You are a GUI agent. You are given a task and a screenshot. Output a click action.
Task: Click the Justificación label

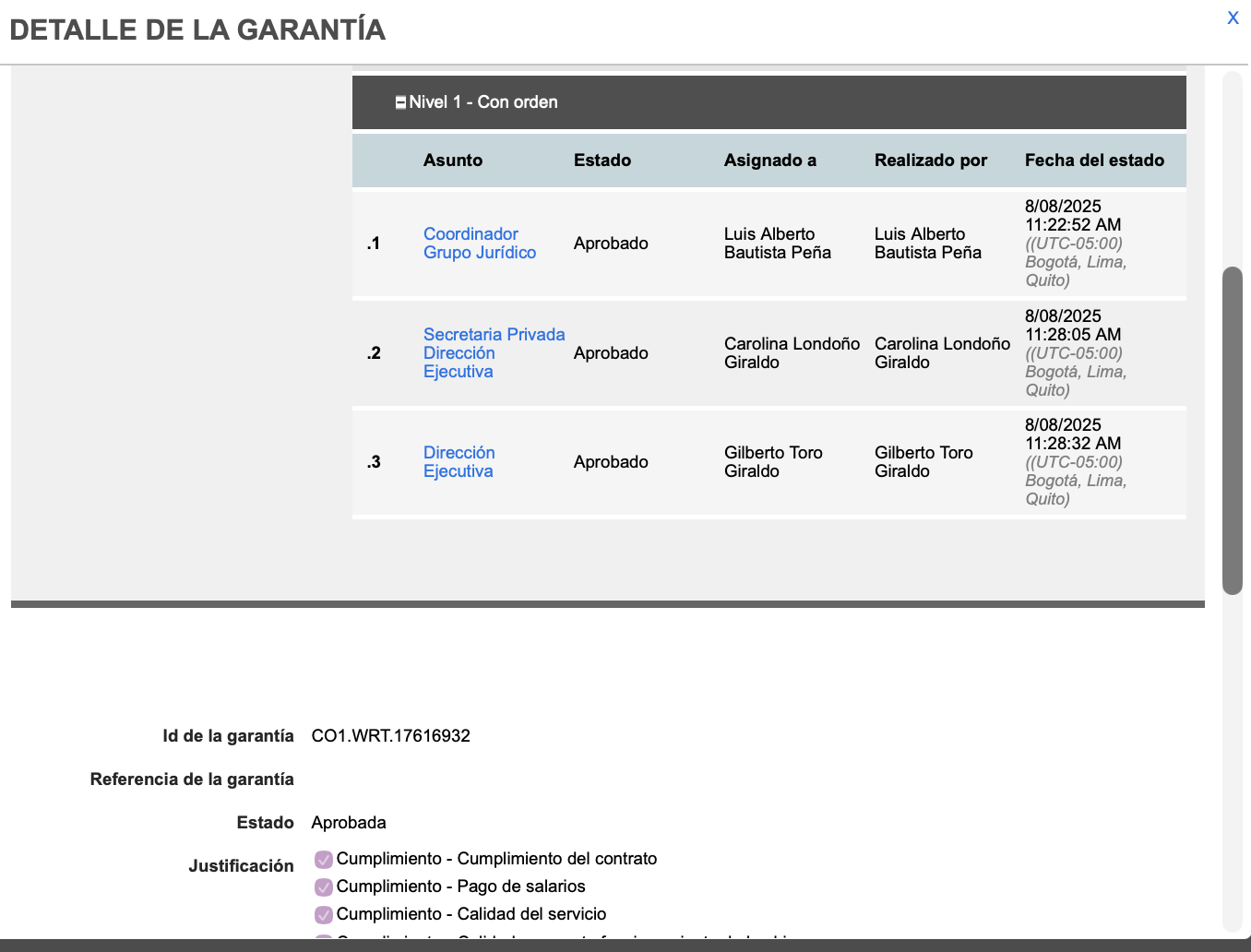241,866
